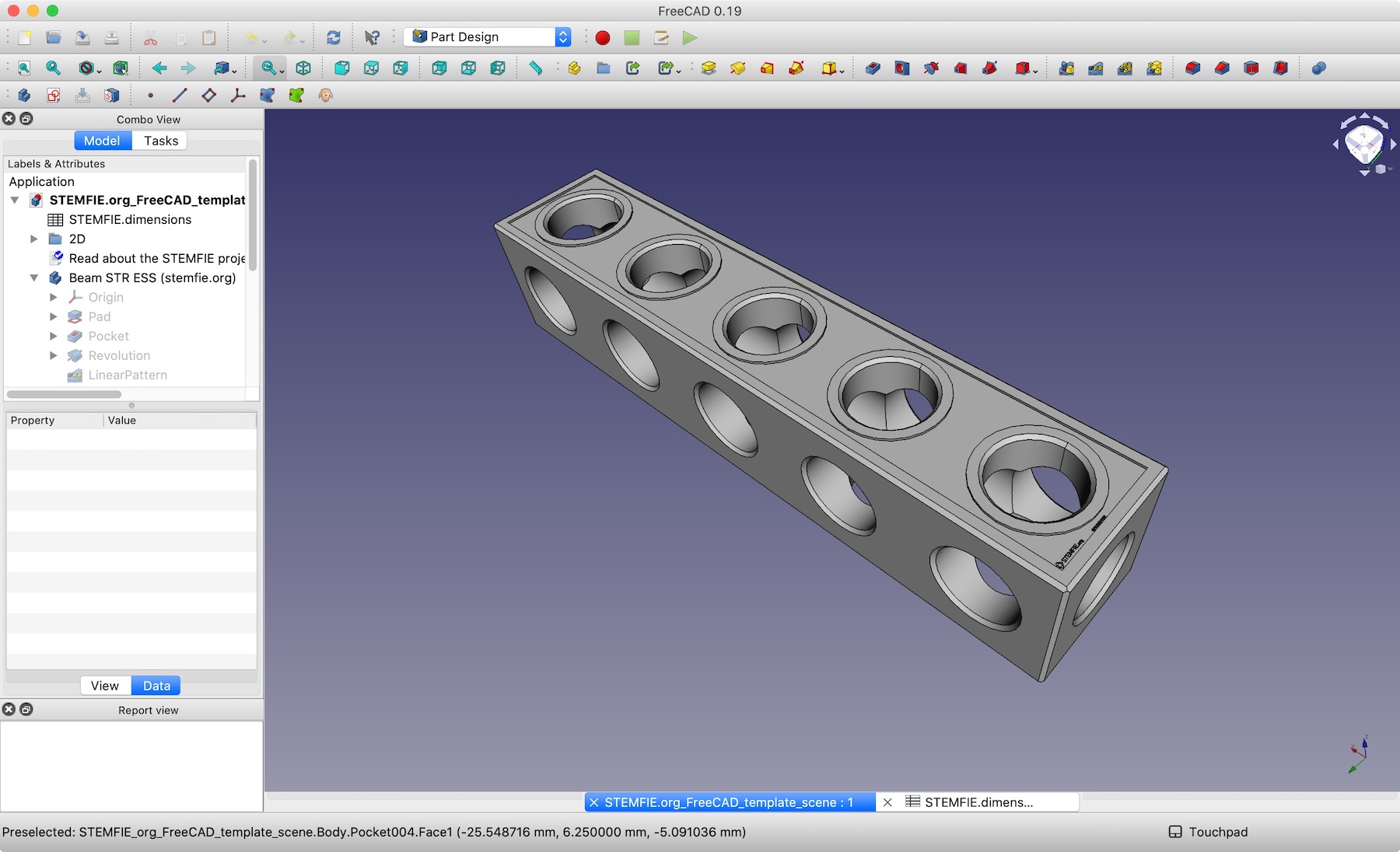Select LinearPattern in the model tree

(128, 375)
